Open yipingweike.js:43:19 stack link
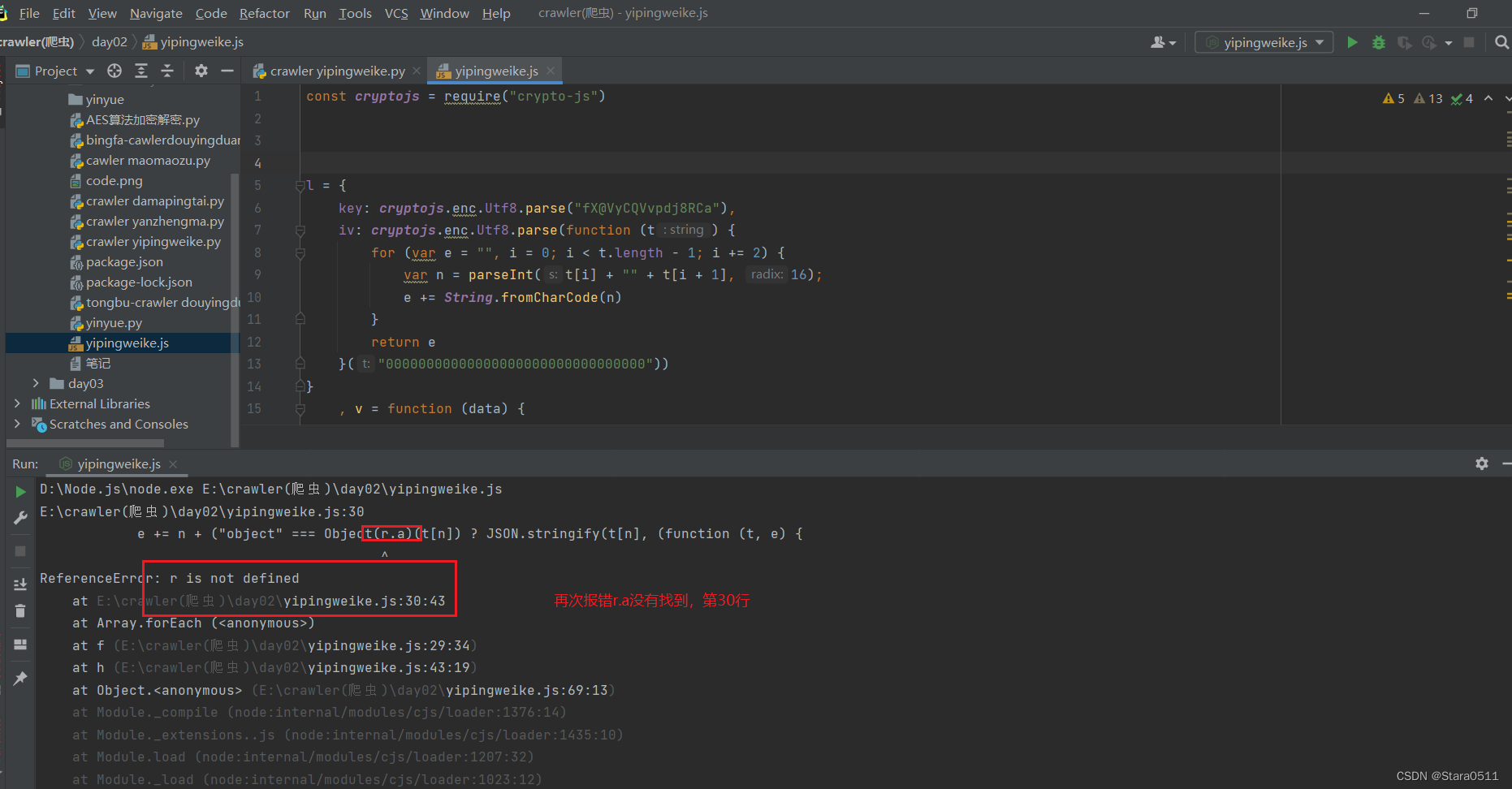Image resolution: width=1512 pixels, height=789 pixels. point(389,667)
